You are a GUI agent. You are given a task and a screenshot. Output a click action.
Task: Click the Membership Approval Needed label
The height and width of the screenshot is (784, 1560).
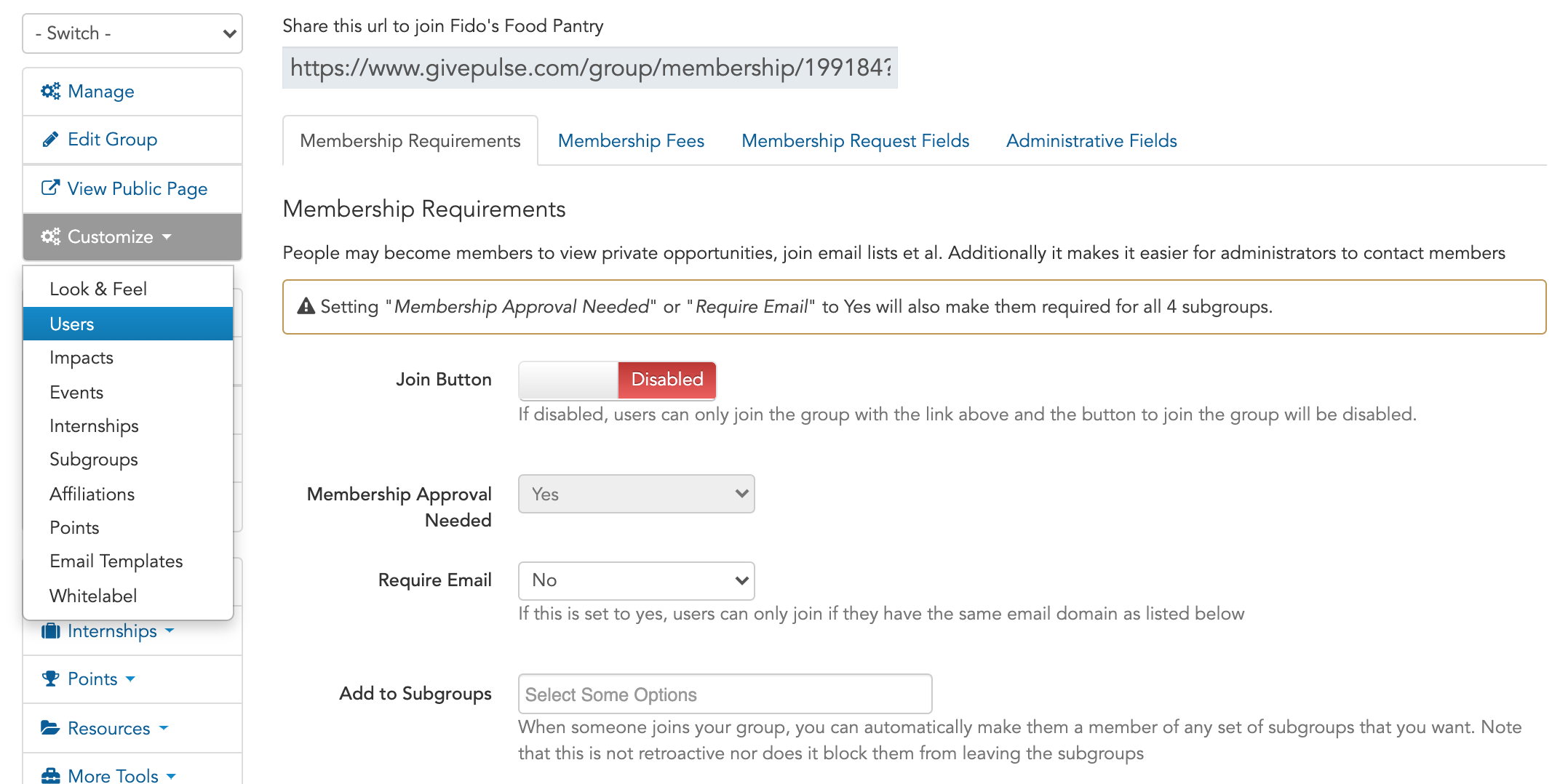coord(399,507)
